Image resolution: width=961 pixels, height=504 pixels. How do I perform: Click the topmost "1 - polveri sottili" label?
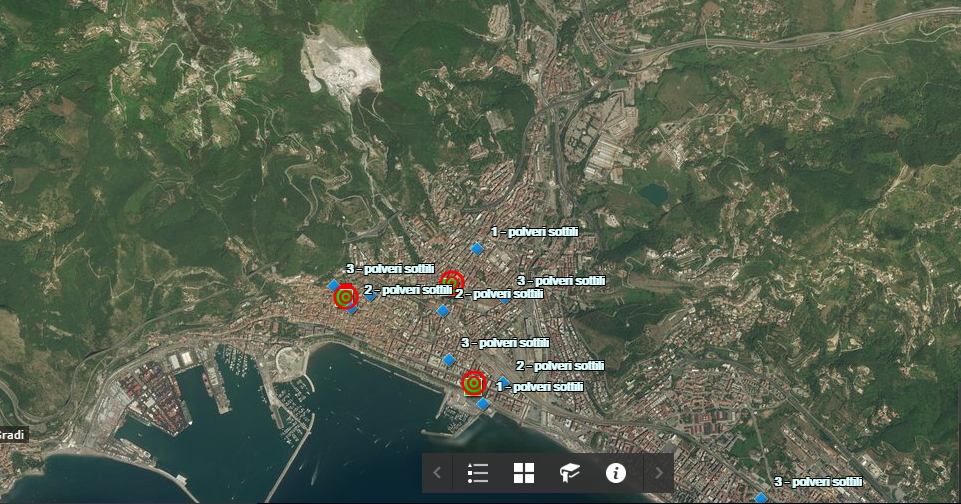pos(536,232)
